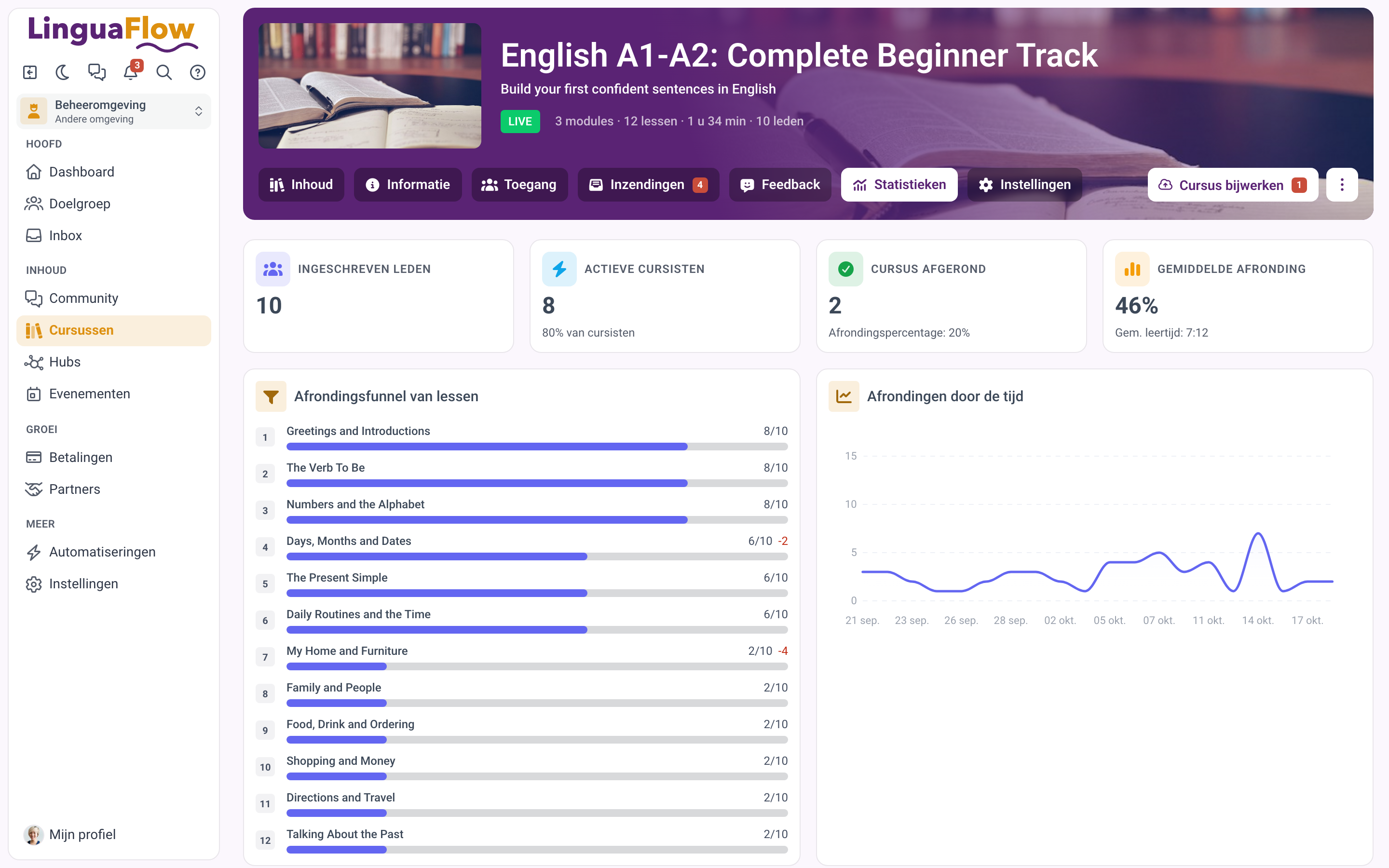
Task: Collapse the sidebar with the panel icon
Action: pos(30,72)
